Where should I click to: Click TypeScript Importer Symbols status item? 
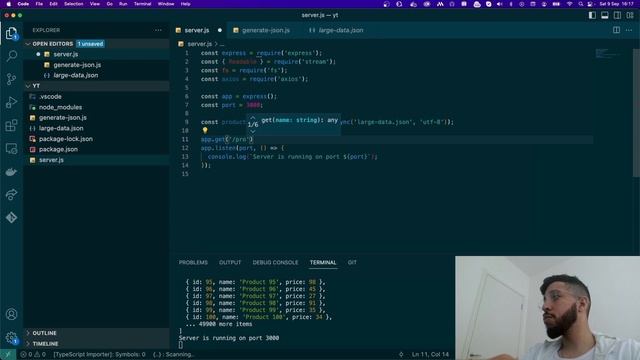[99, 354]
